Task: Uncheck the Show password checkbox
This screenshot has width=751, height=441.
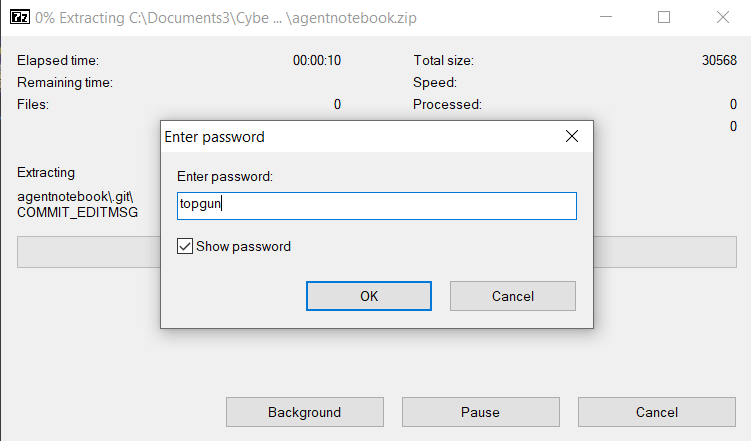Action: pyautogui.click(x=184, y=246)
